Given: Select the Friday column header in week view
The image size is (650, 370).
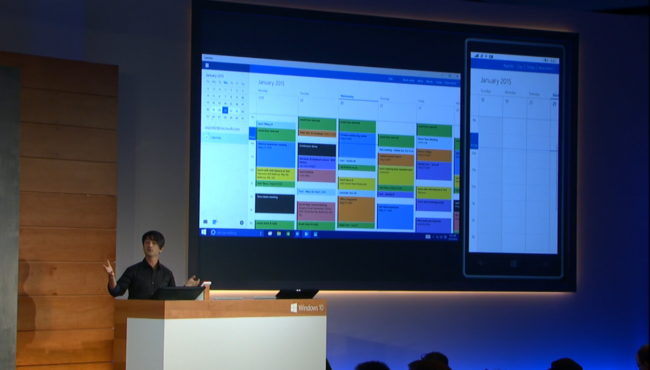Looking at the screenshot, I should [x=420, y=101].
